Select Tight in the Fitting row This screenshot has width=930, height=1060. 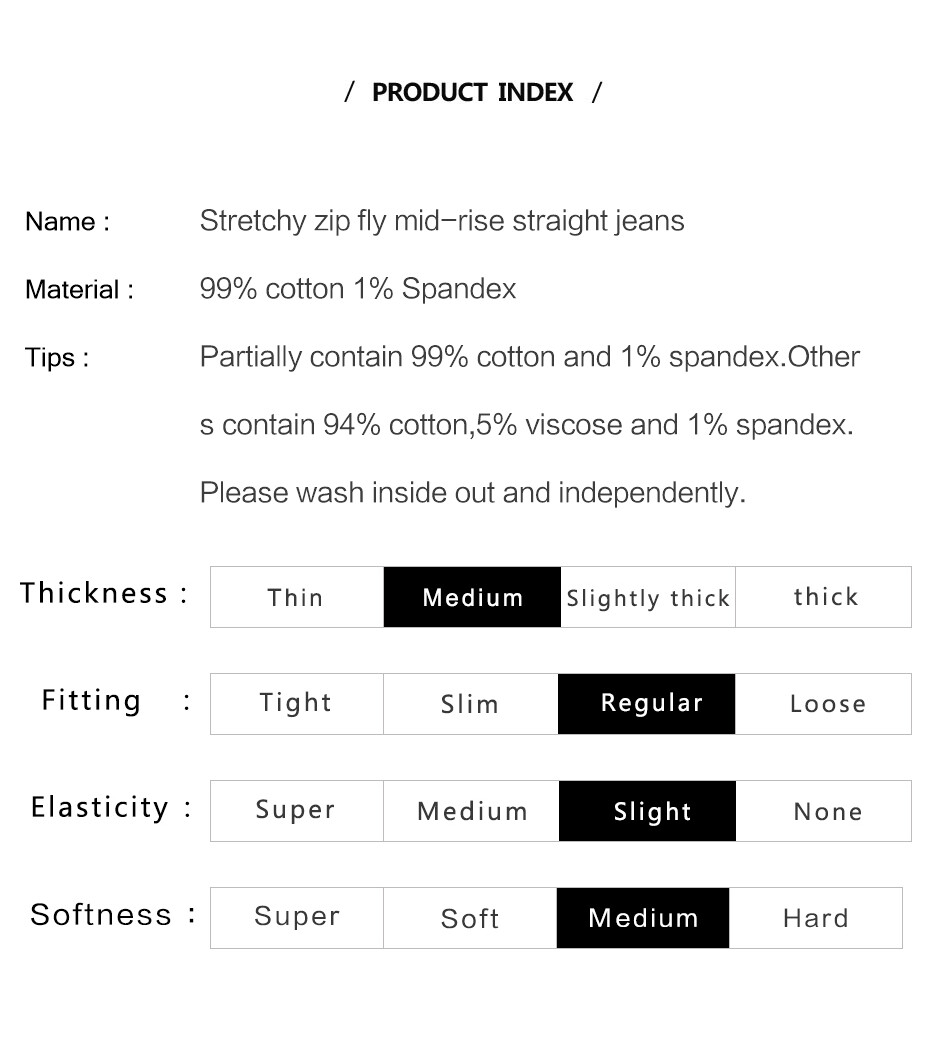(x=297, y=704)
